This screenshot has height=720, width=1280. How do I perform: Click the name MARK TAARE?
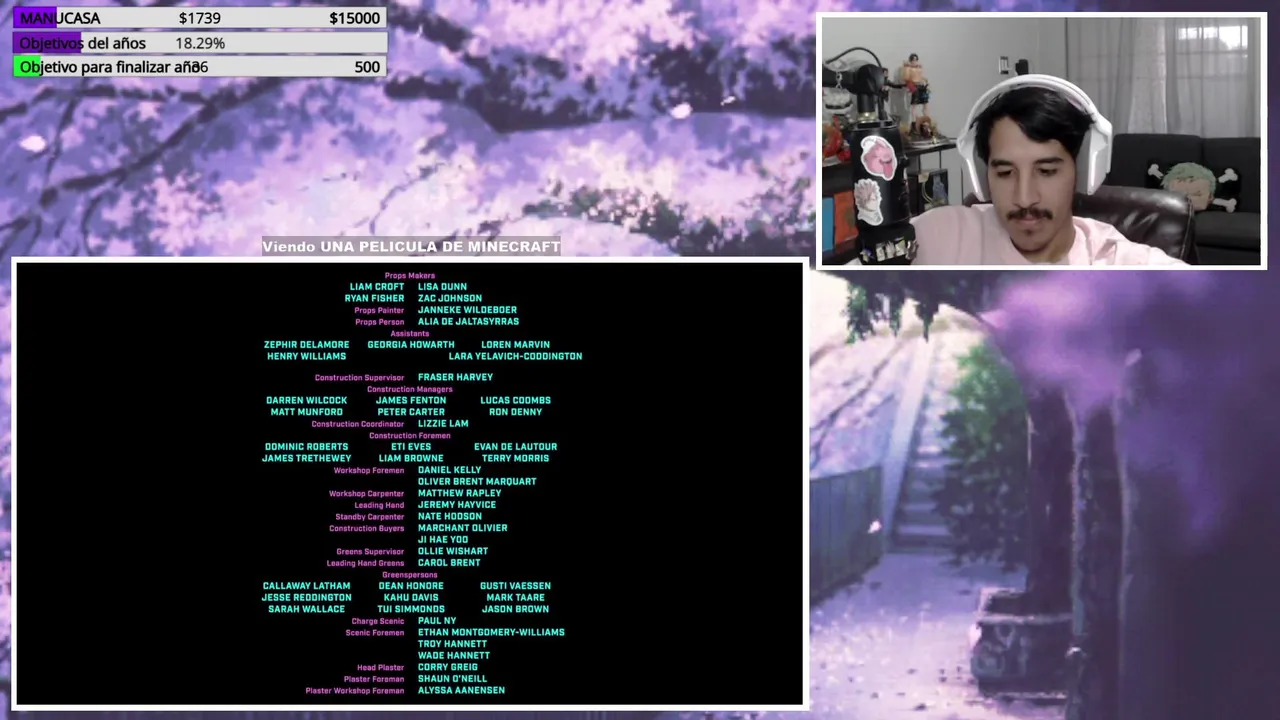[x=515, y=598]
